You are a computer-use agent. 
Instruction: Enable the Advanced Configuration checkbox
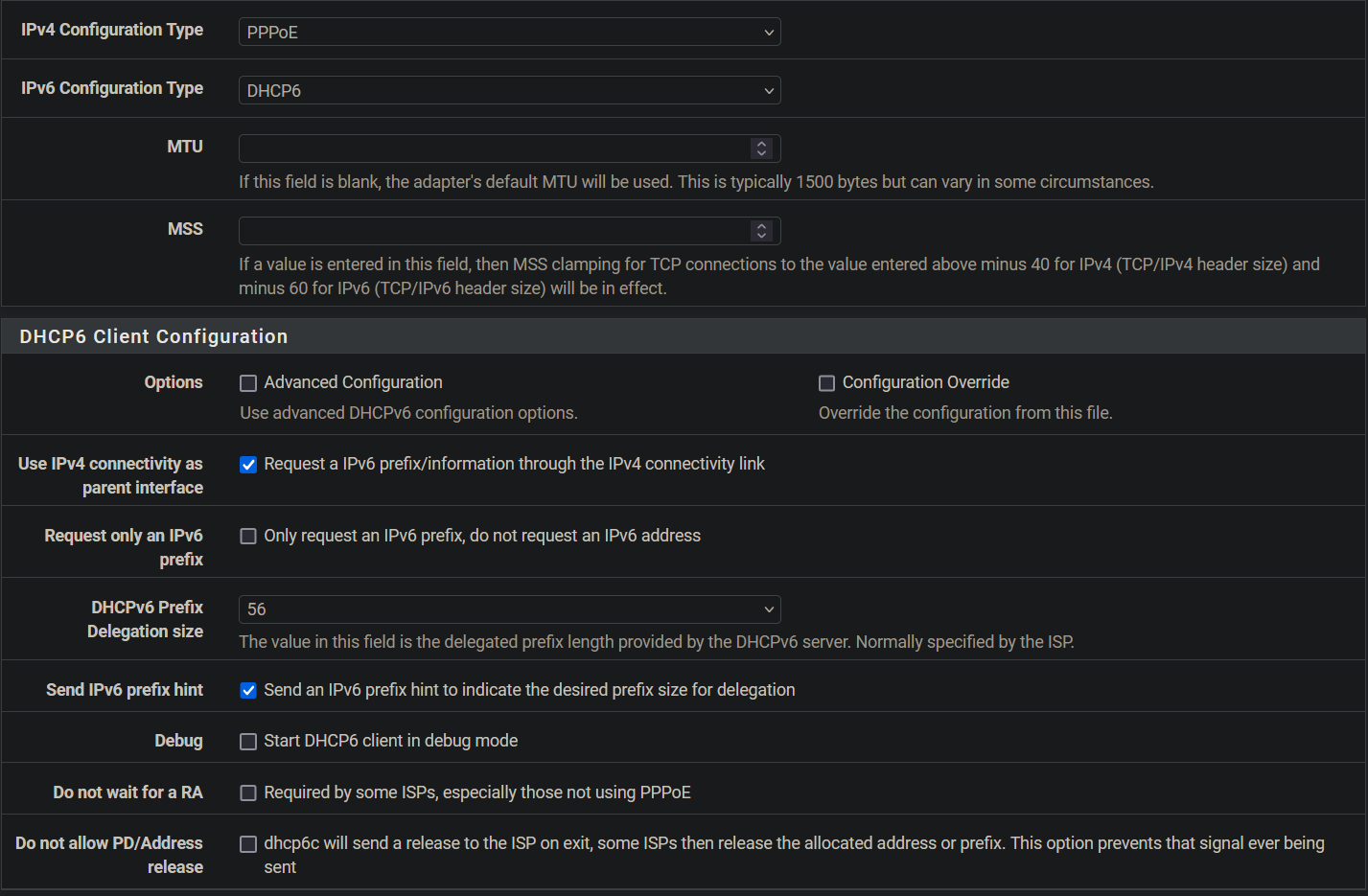(248, 383)
